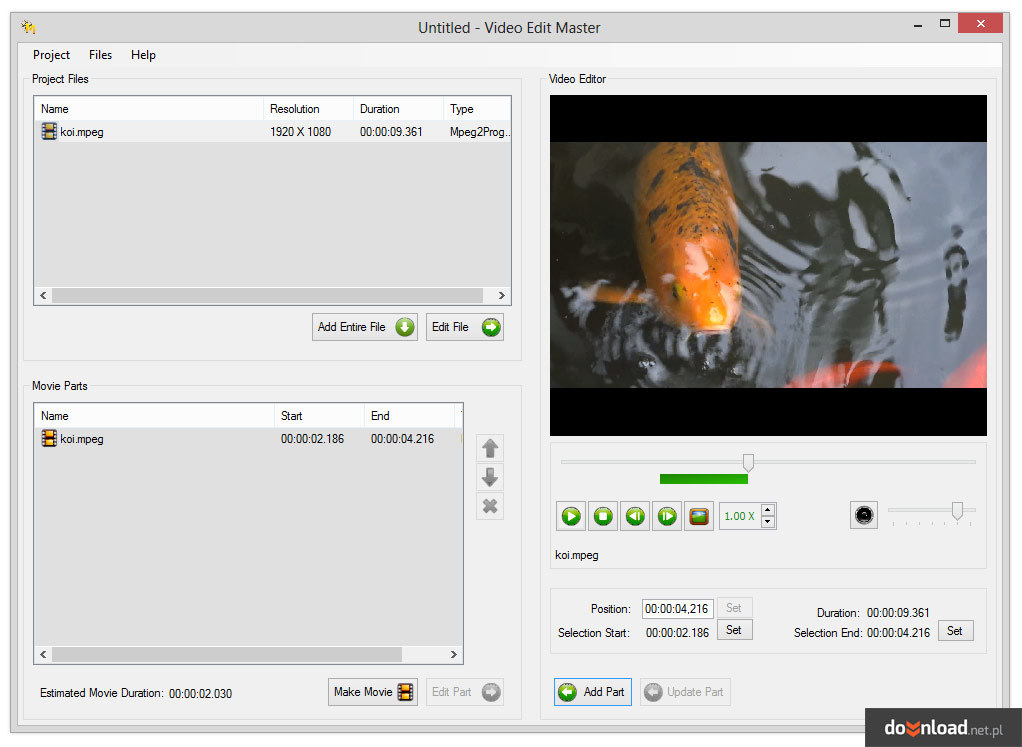Play the video with the green play button

(571, 516)
